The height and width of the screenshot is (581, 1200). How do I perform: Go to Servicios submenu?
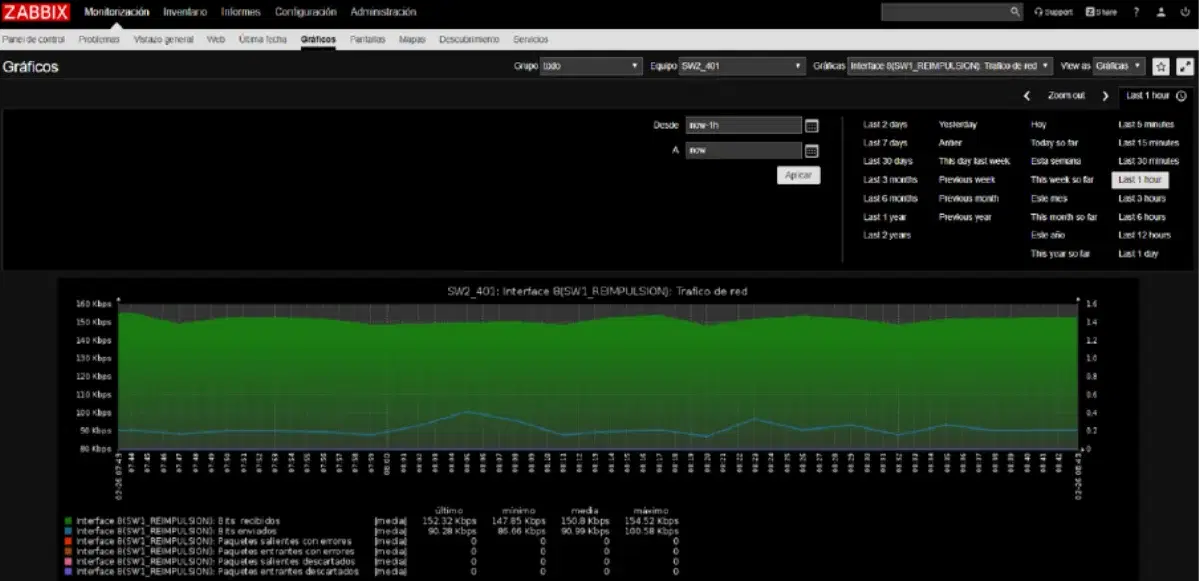(530, 39)
